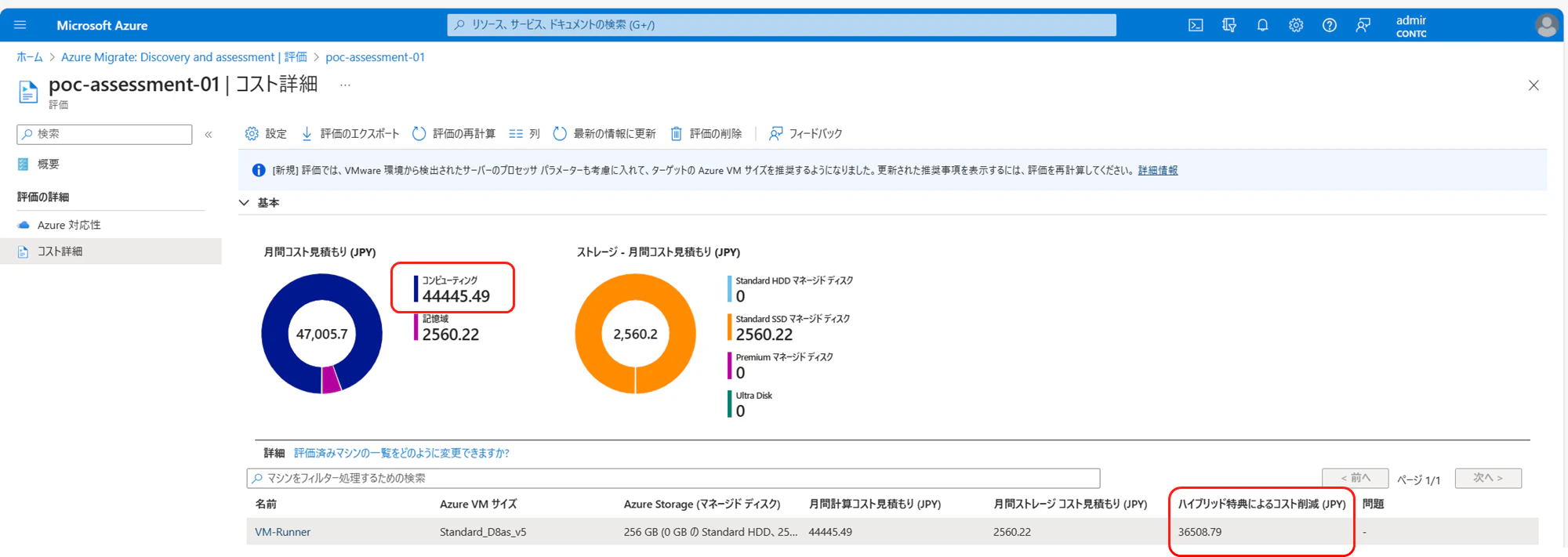1568x557 pixels.
Task: Click the Standard_D8as_v5 cell
Action: pyautogui.click(x=483, y=532)
